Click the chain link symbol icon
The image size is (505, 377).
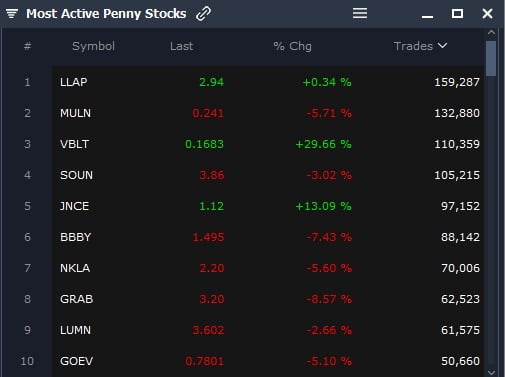[x=203, y=14]
